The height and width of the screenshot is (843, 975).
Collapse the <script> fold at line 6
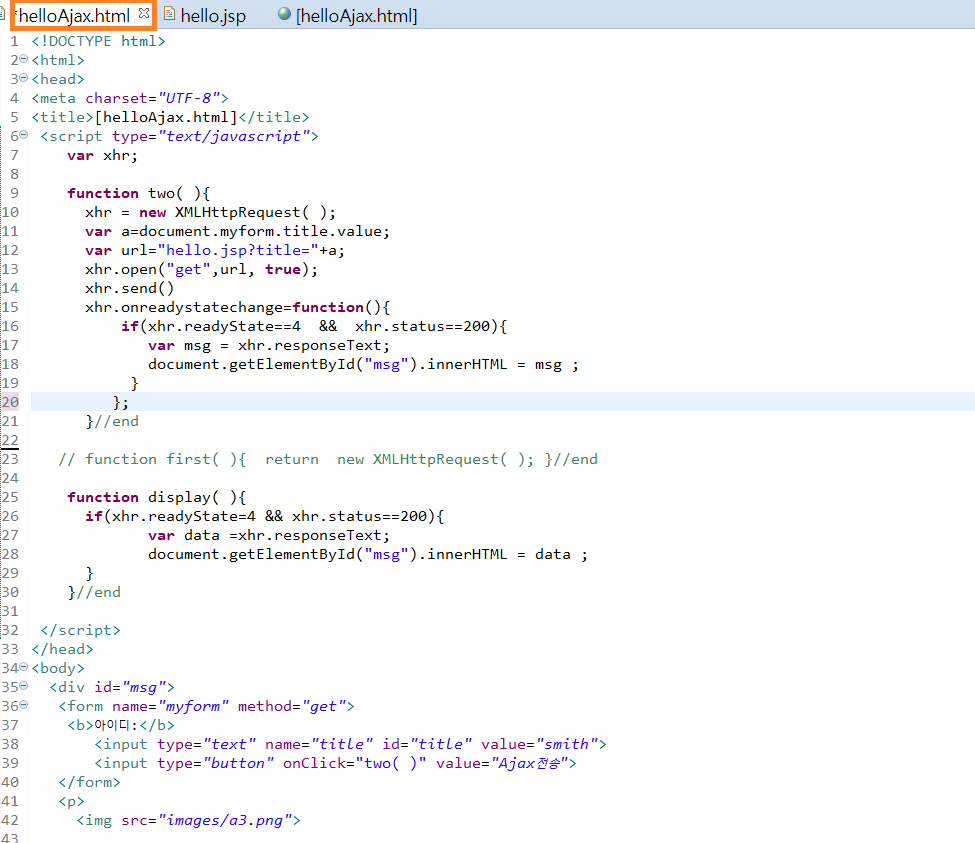point(24,135)
